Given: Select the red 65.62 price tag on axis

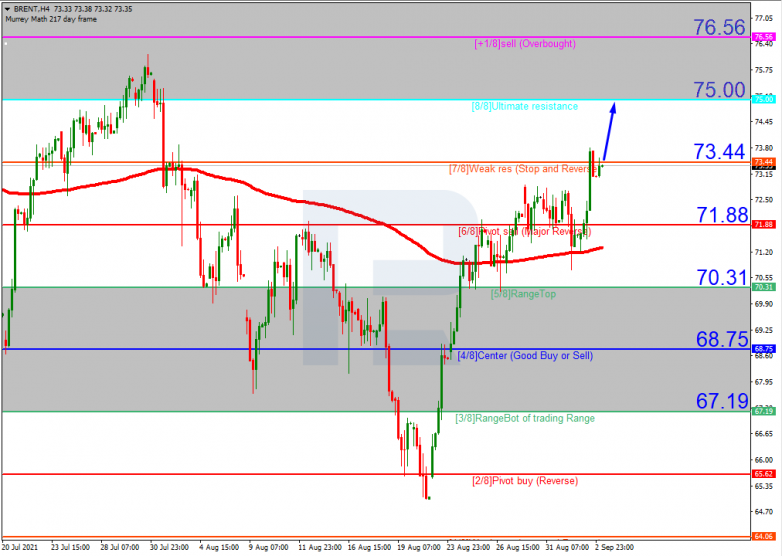Looking at the screenshot, I should pos(764,474).
